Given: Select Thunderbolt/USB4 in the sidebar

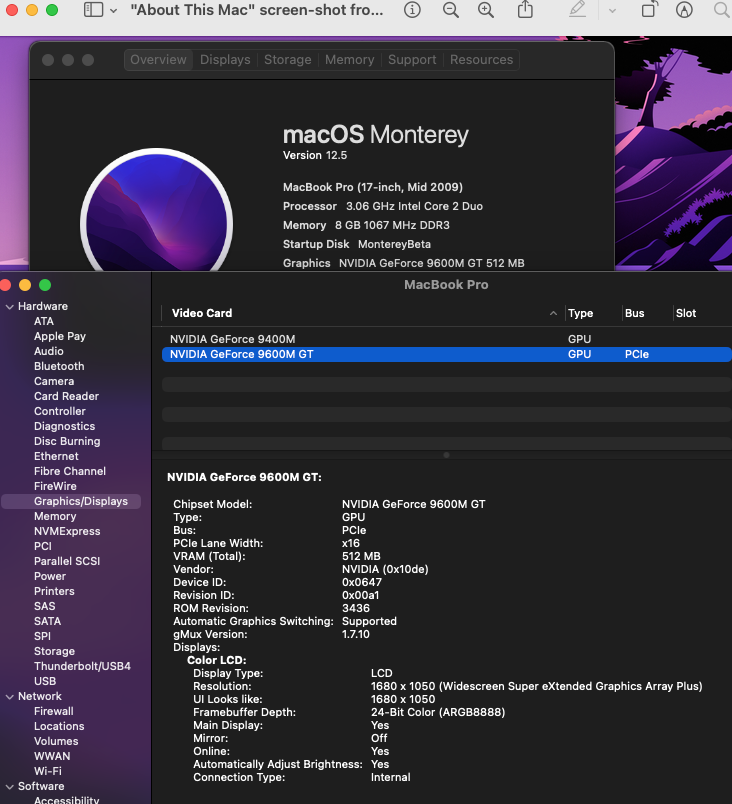Looking at the screenshot, I should click(82, 666).
